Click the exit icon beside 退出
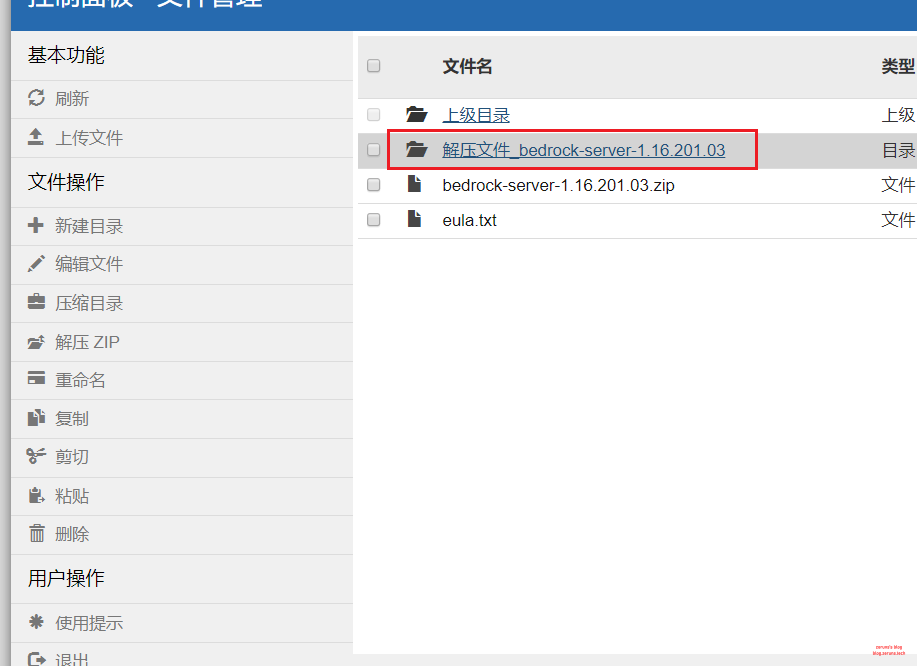The width and height of the screenshot is (917, 666). 37,660
